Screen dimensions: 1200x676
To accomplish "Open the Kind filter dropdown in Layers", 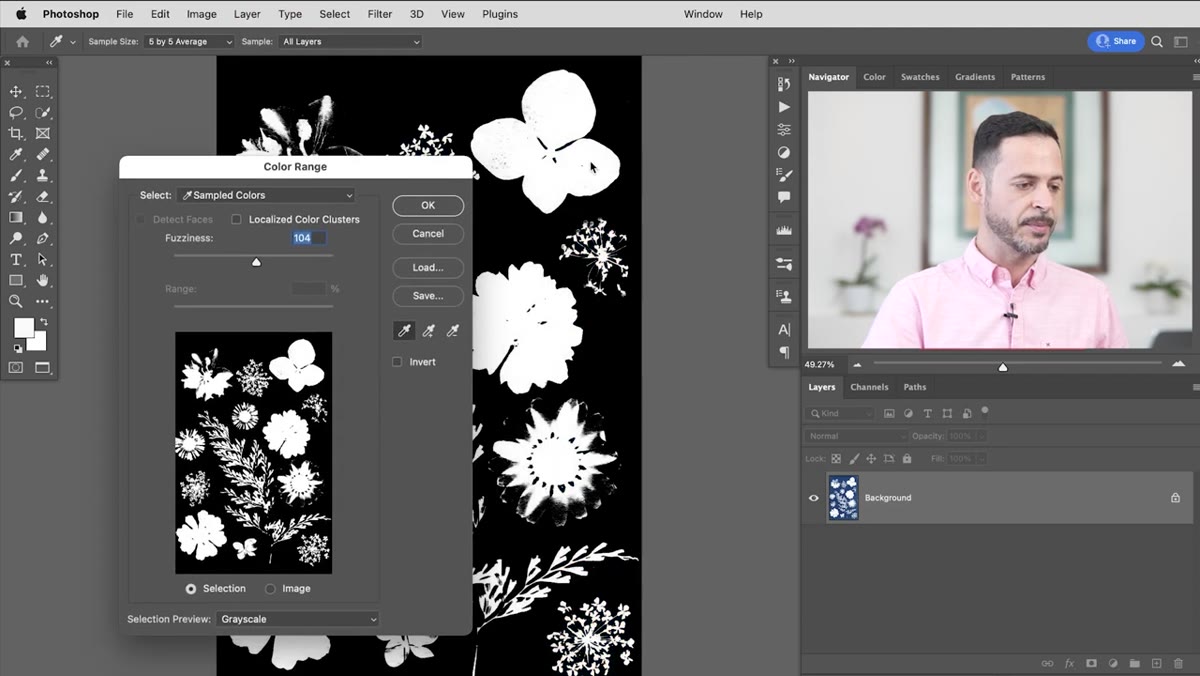I will pos(840,413).
